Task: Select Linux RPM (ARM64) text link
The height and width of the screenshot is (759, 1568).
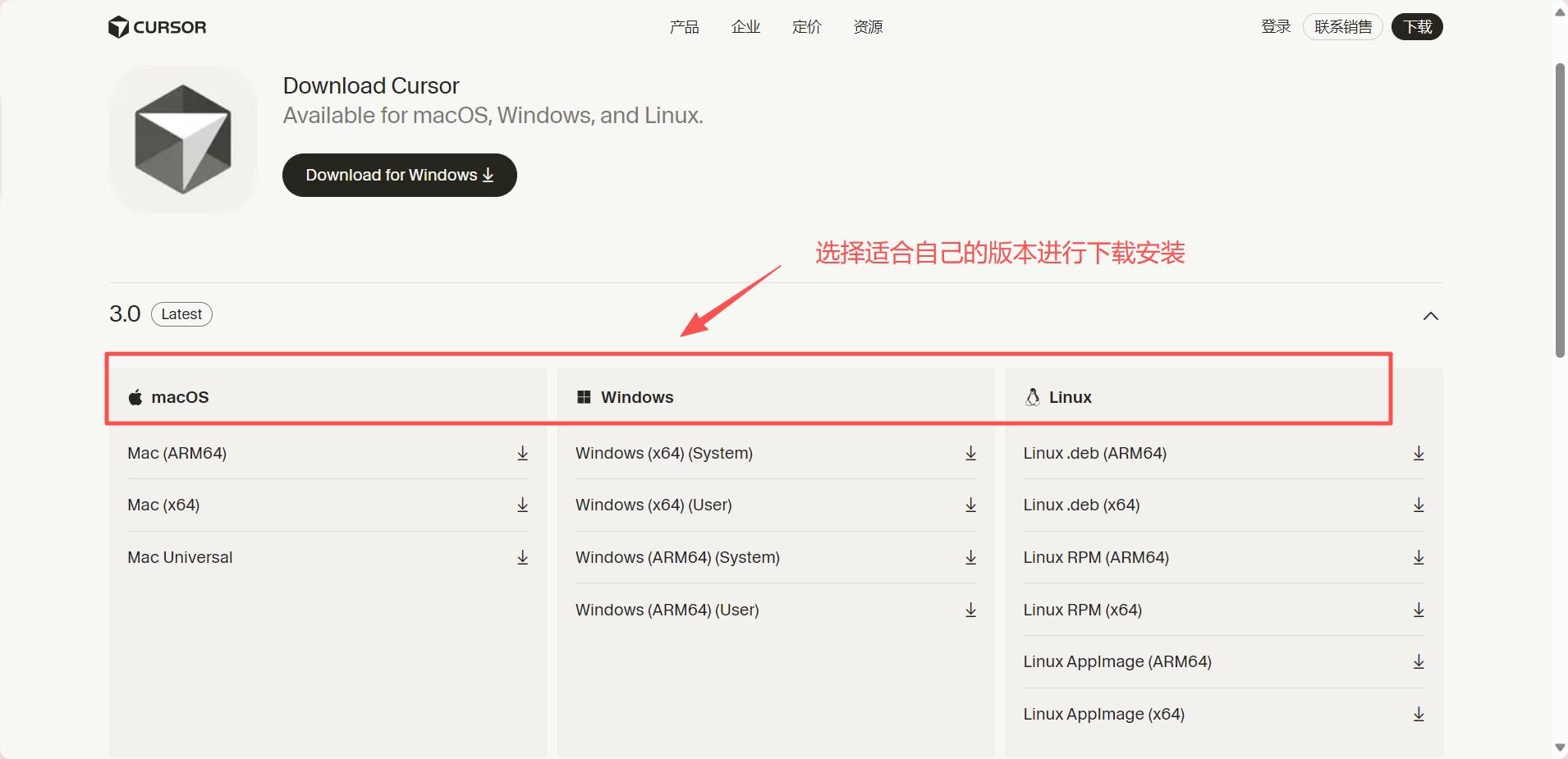Action: [x=1096, y=557]
